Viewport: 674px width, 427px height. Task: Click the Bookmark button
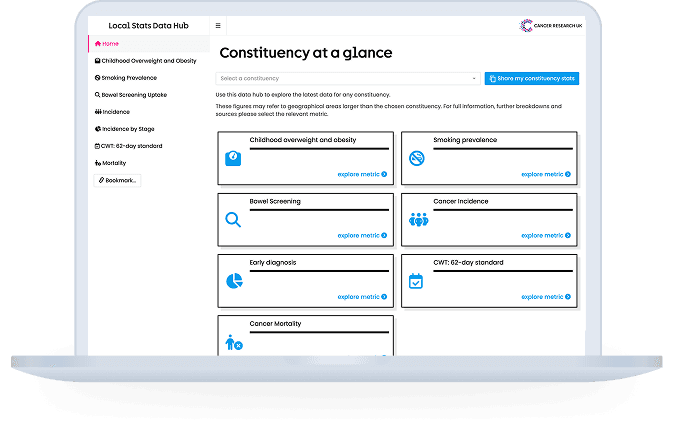pos(117,180)
